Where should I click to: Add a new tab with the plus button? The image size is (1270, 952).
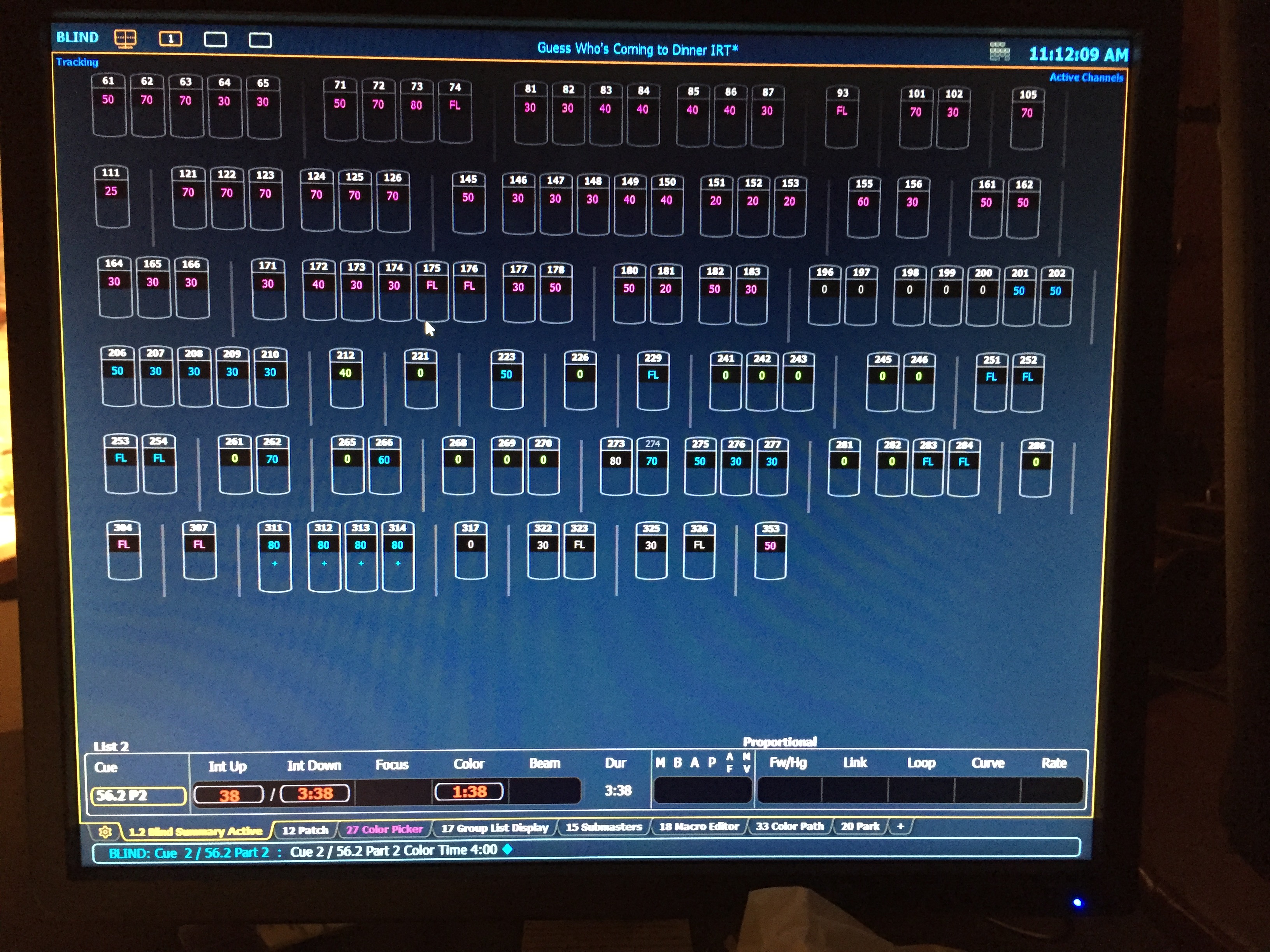[x=900, y=826]
